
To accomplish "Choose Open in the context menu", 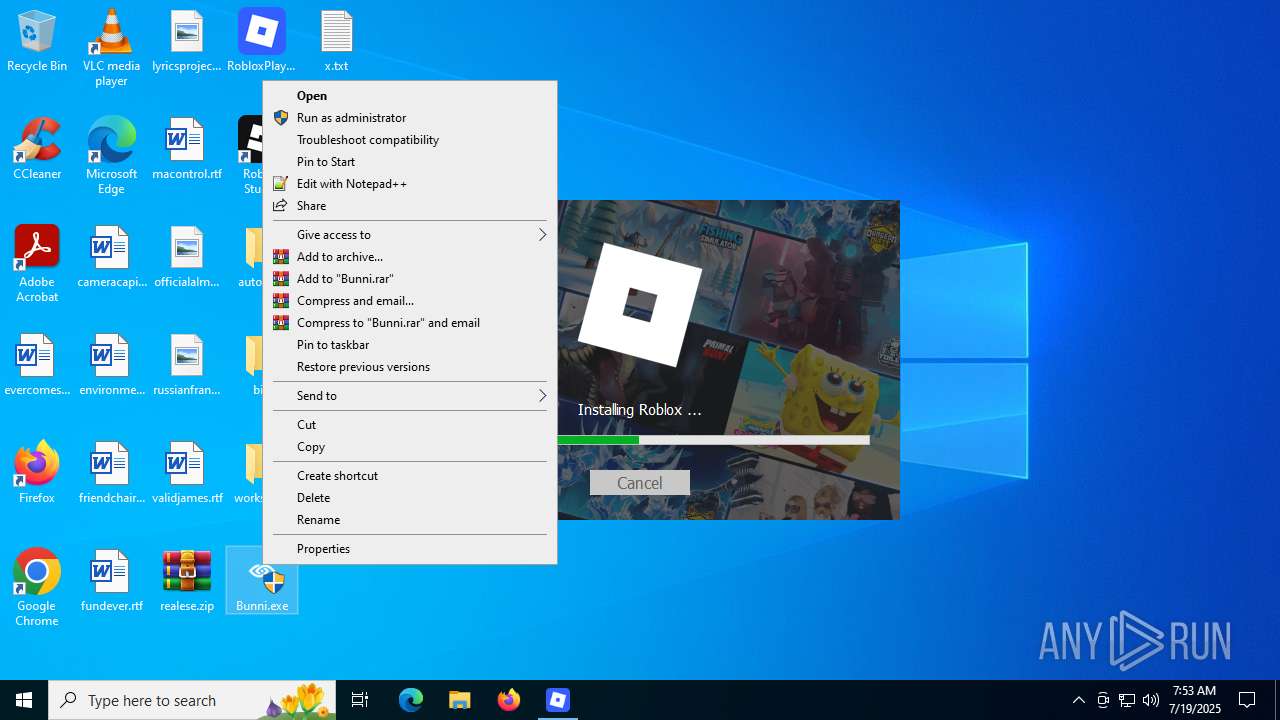I will pyautogui.click(x=410, y=96).
